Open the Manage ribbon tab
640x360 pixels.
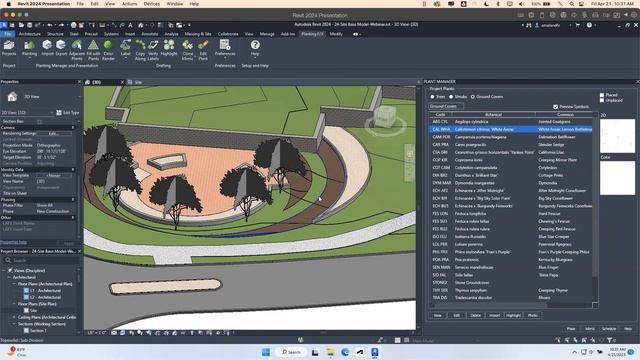click(267, 34)
